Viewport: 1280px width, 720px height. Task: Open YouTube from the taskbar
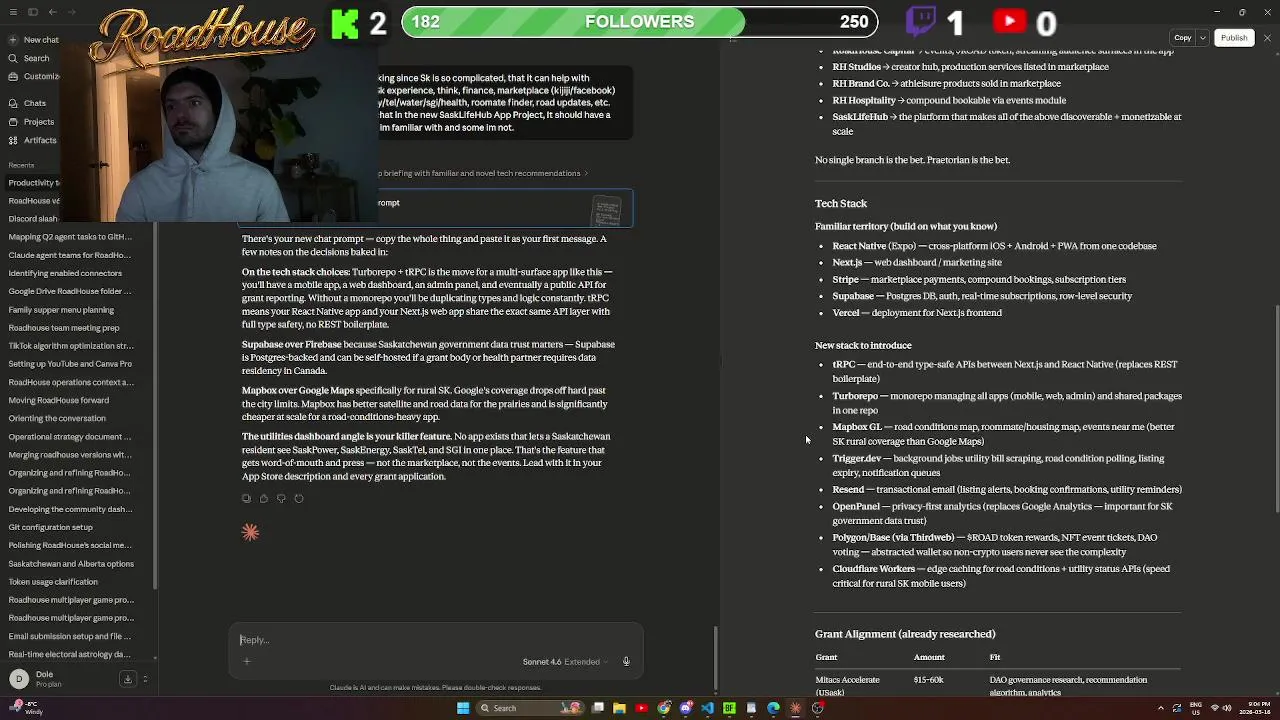click(x=642, y=708)
